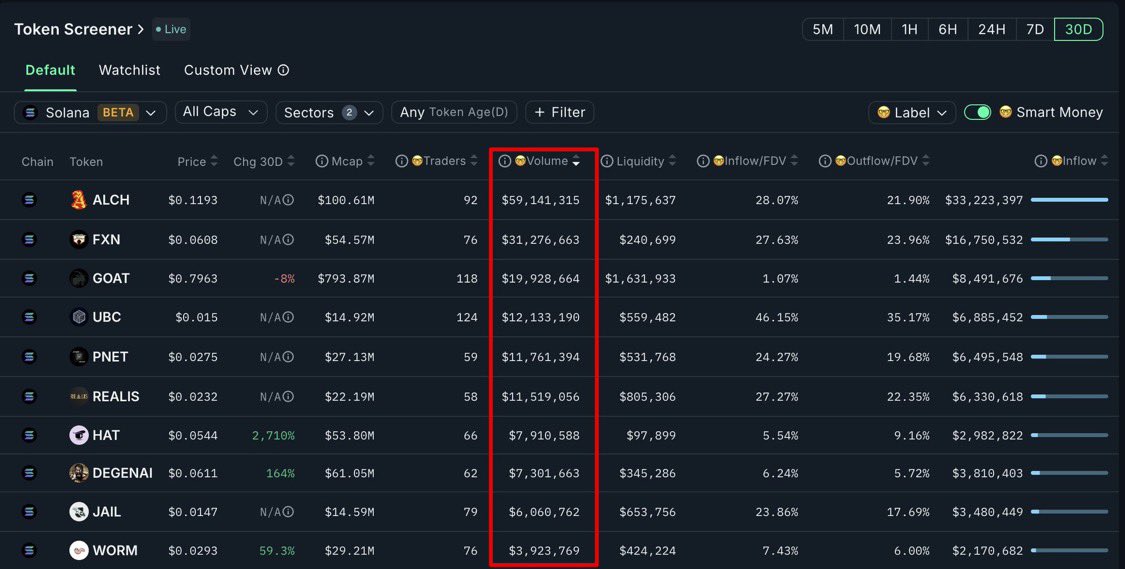Click the + Filter button
1125x569 pixels.
click(x=560, y=113)
